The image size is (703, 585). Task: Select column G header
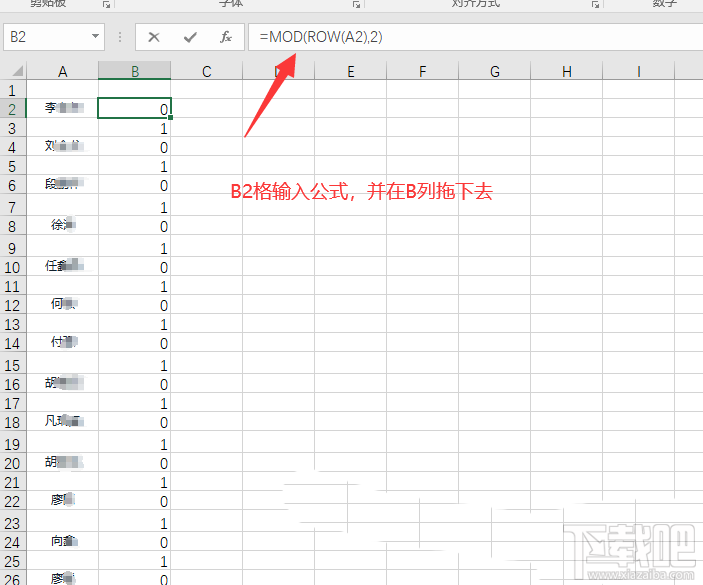pyautogui.click(x=495, y=71)
